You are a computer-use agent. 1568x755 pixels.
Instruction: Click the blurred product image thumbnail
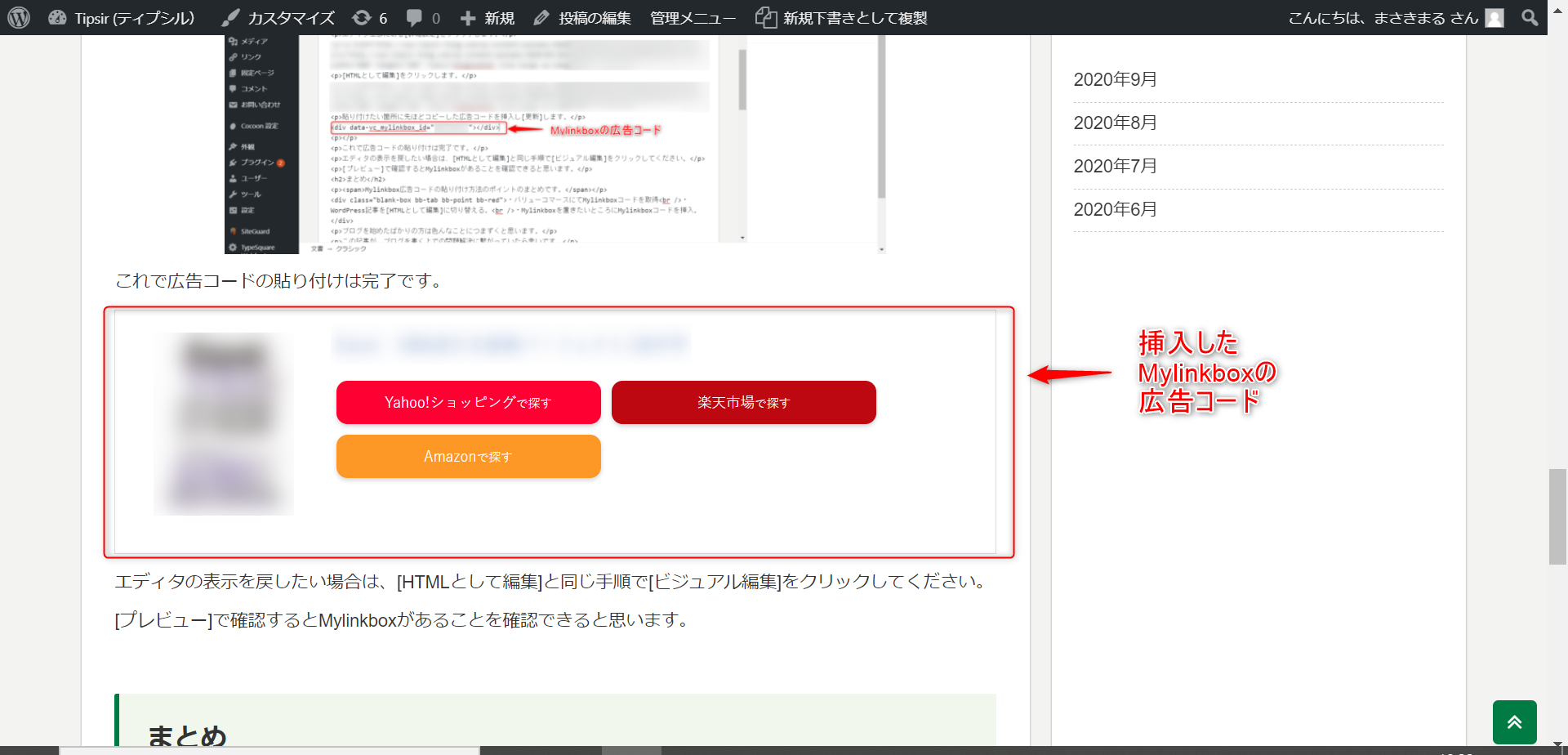[x=224, y=423]
